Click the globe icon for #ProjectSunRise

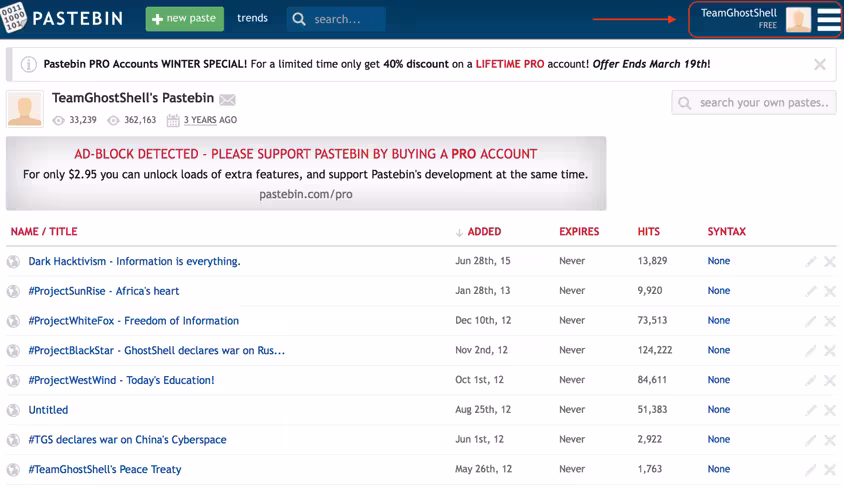click(13, 292)
